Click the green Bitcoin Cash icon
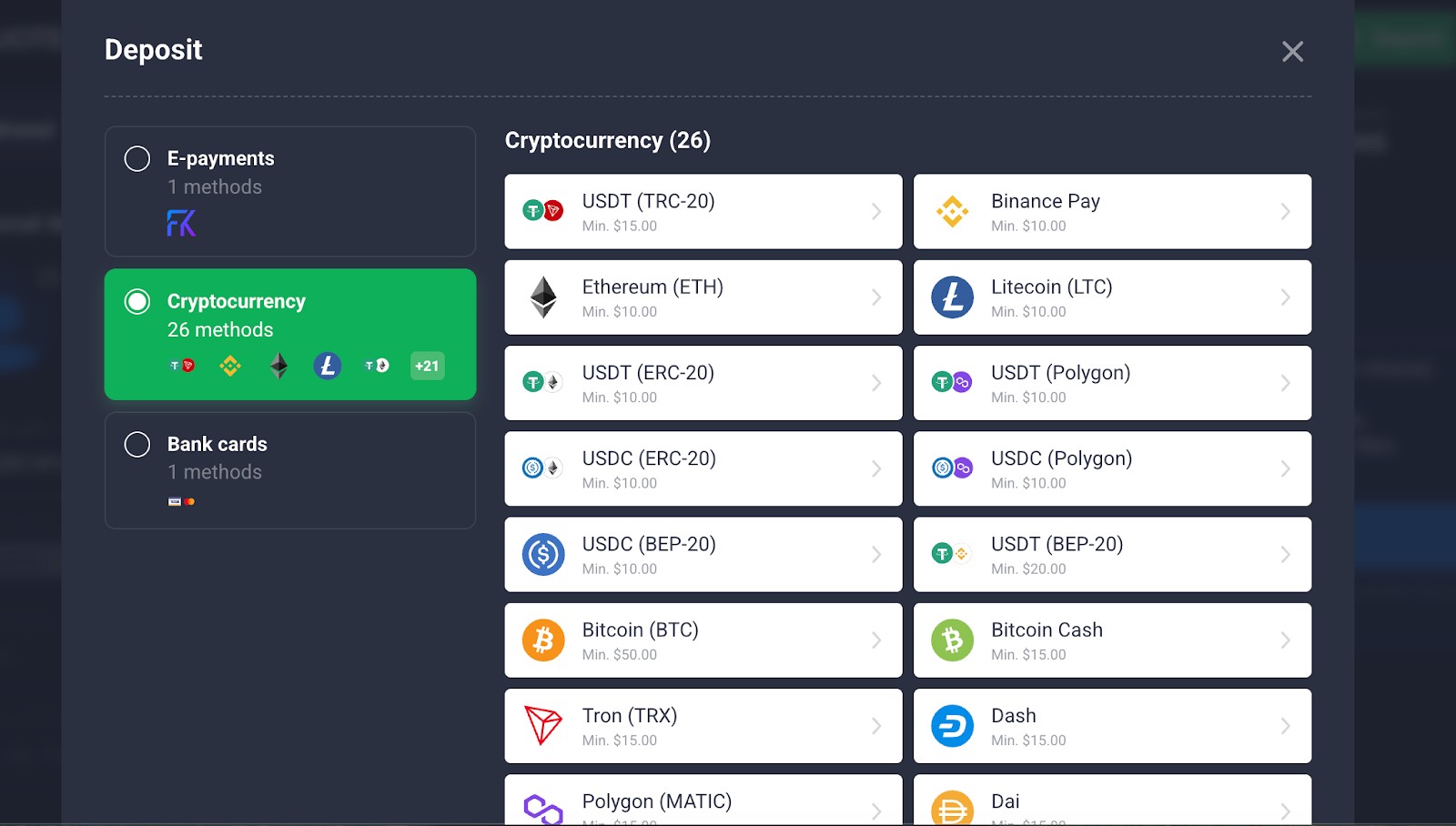The width and height of the screenshot is (1456, 826). 953,640
